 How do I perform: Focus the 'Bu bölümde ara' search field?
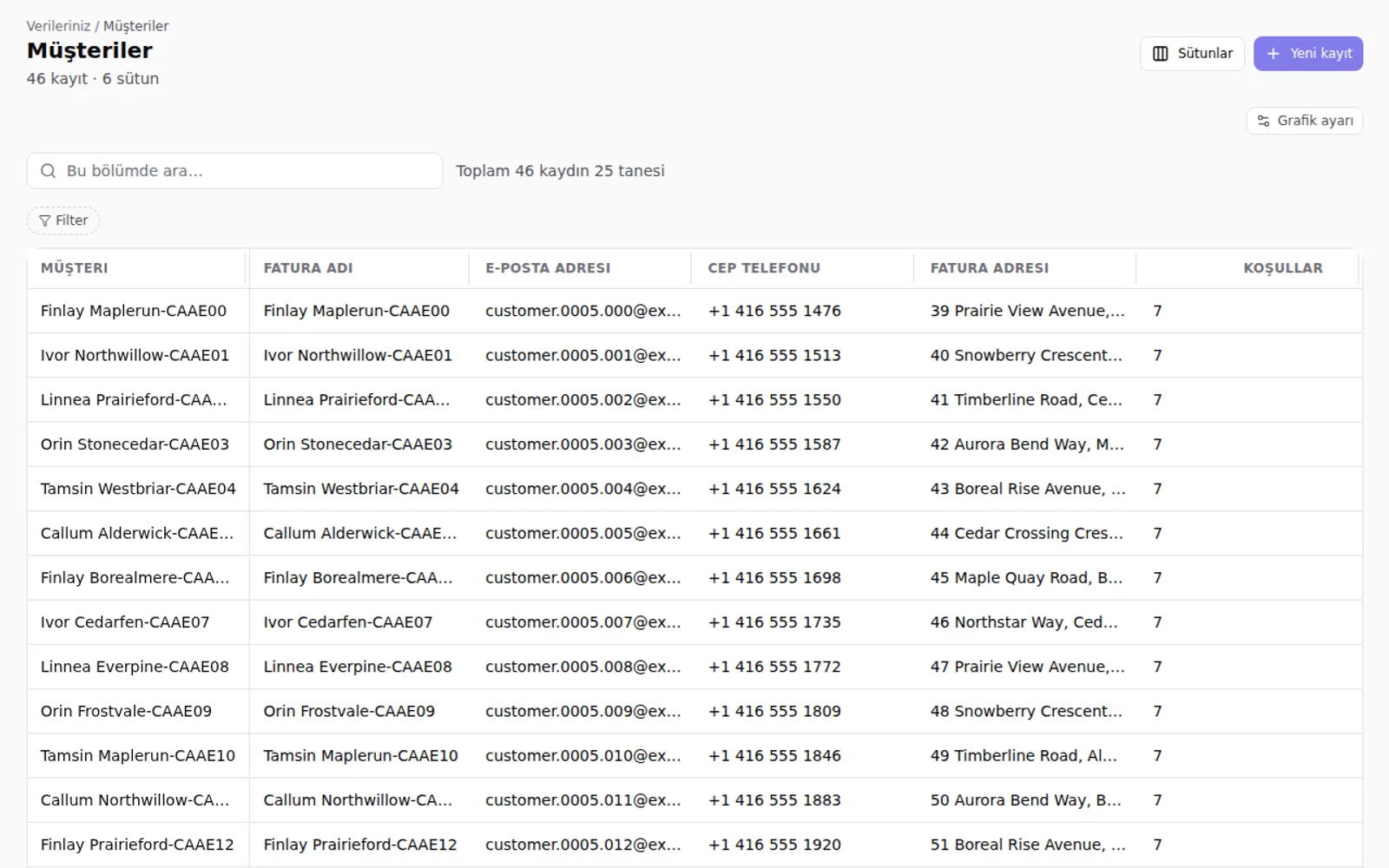click(234, 171)
